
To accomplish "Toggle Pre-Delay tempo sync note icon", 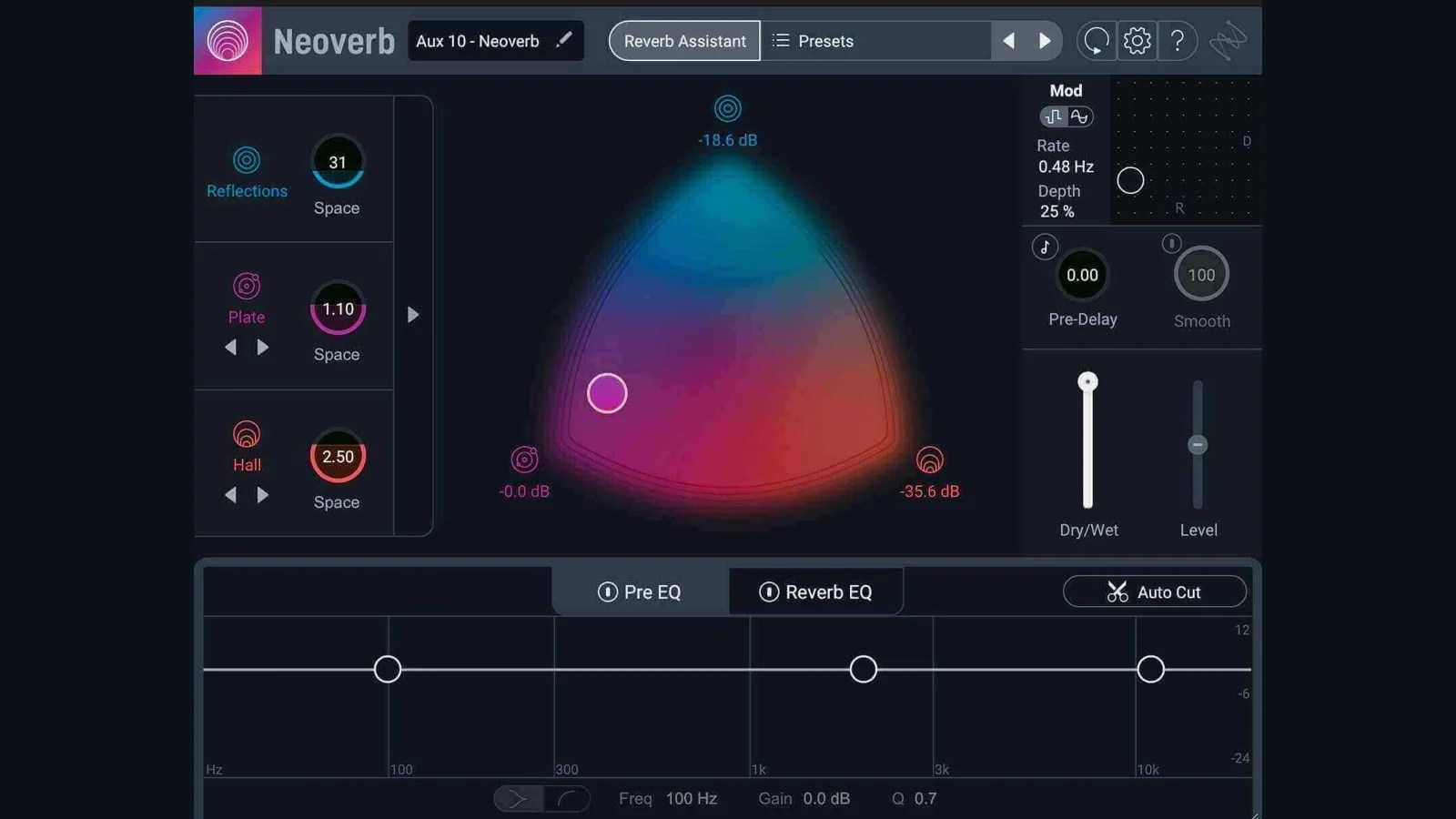I will tap(1045, 247).
